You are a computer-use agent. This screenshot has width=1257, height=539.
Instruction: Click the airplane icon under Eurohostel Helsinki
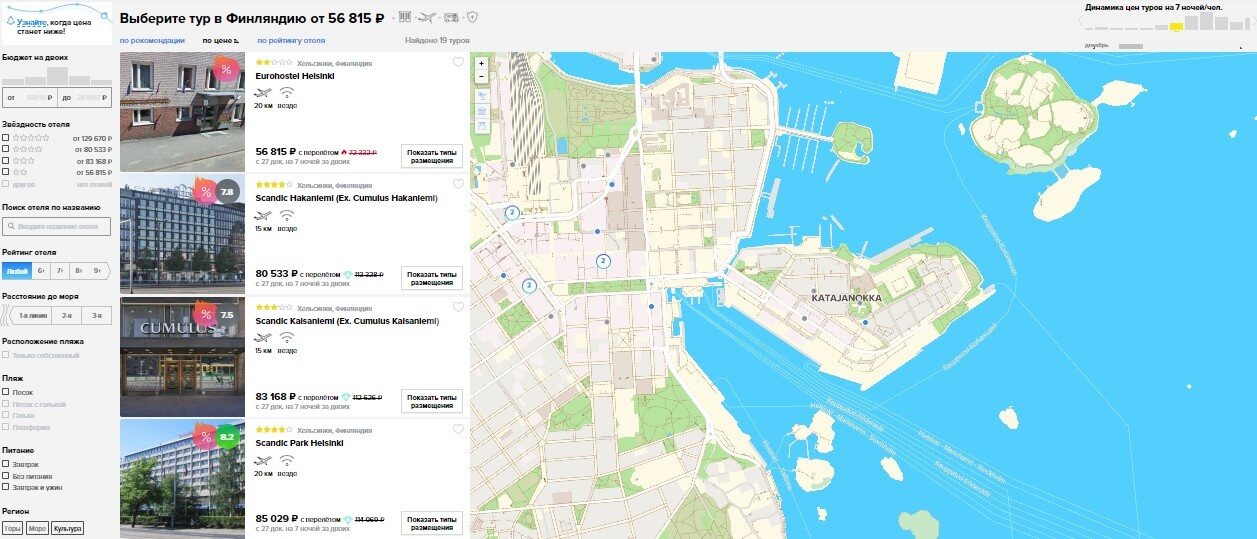[x=263, y=93]
